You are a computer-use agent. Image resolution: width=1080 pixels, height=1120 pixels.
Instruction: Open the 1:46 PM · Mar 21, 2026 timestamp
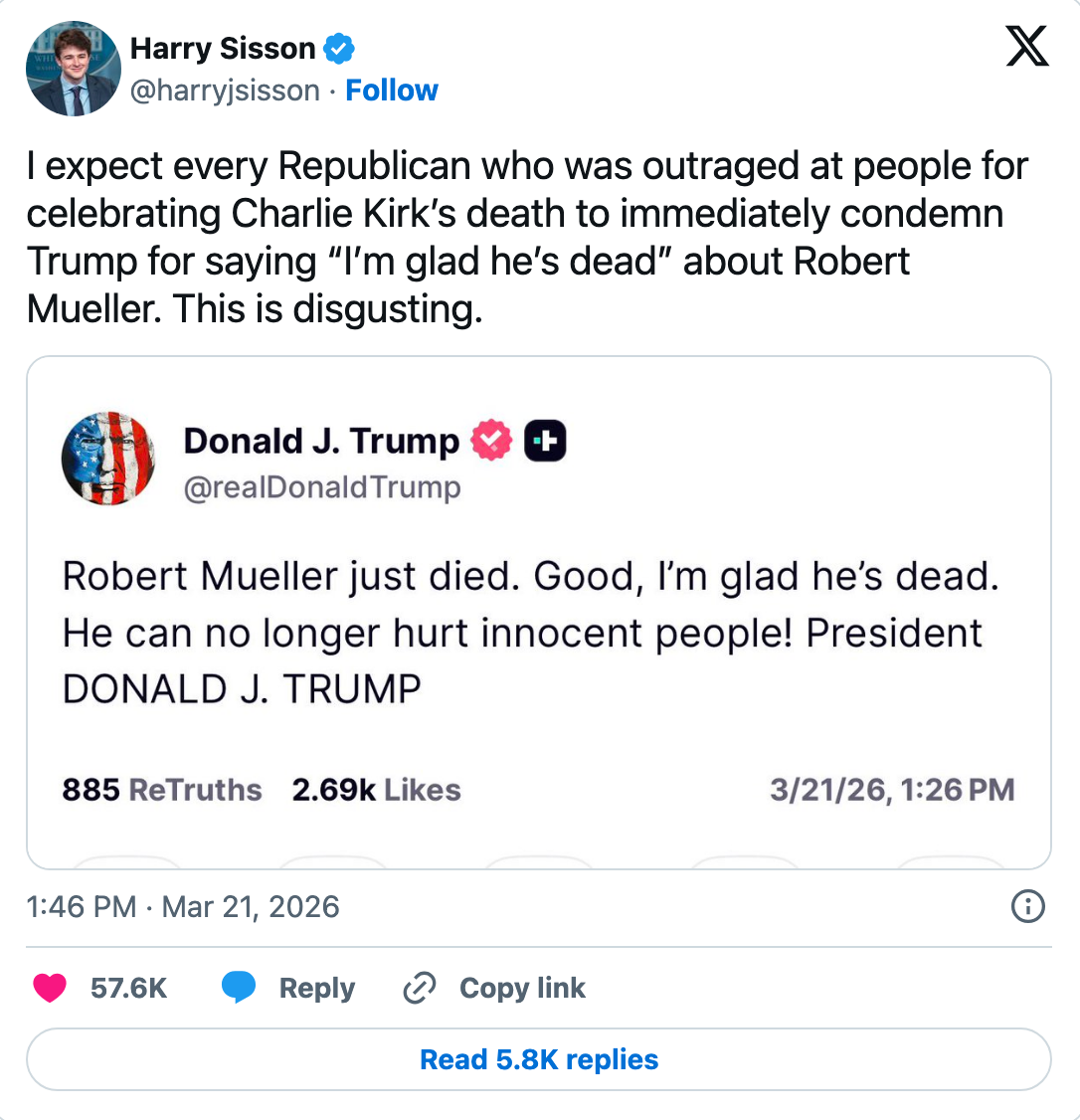[x=183, y=907]
